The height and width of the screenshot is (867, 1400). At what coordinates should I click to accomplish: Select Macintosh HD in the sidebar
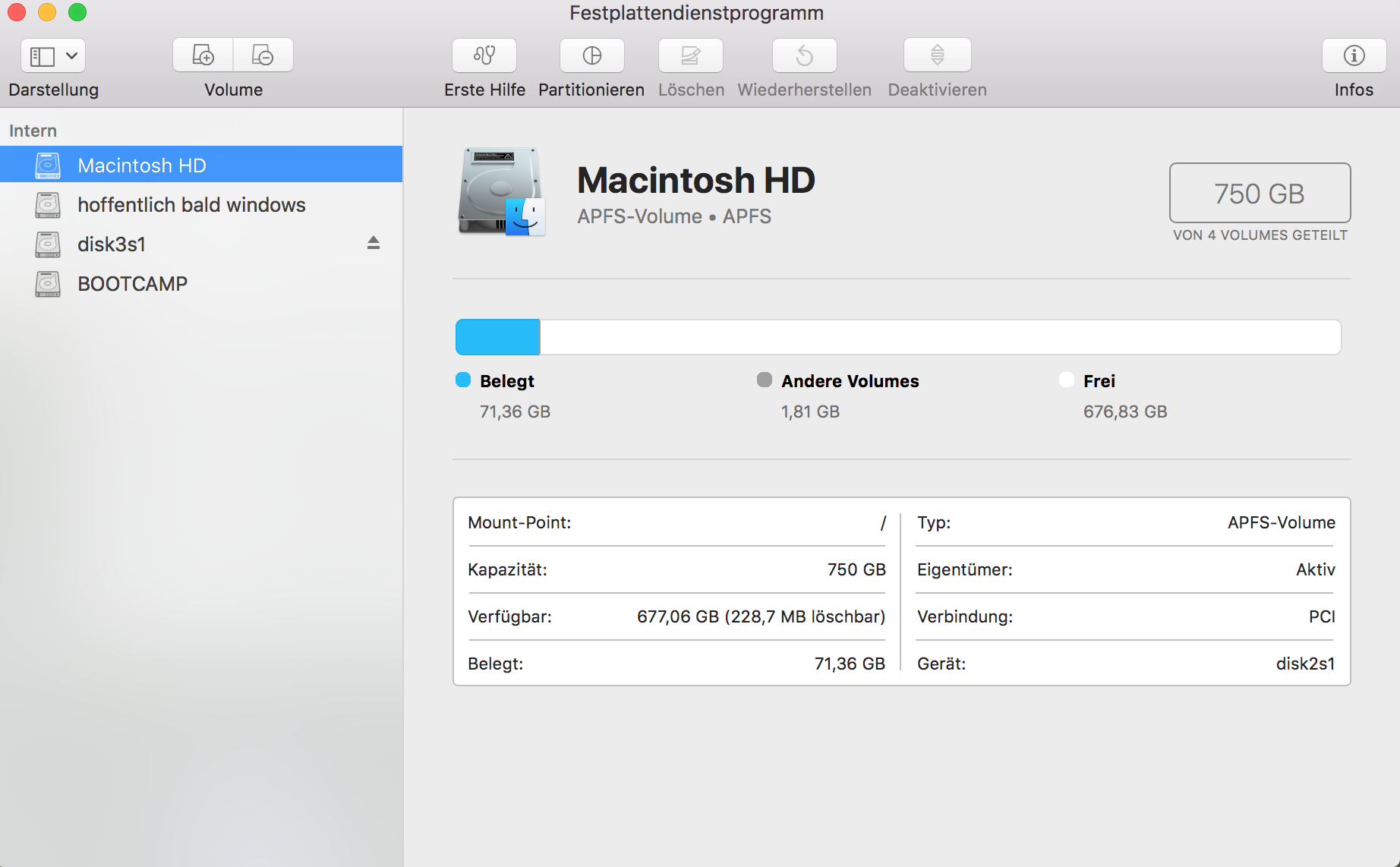(x=201, y=165)
